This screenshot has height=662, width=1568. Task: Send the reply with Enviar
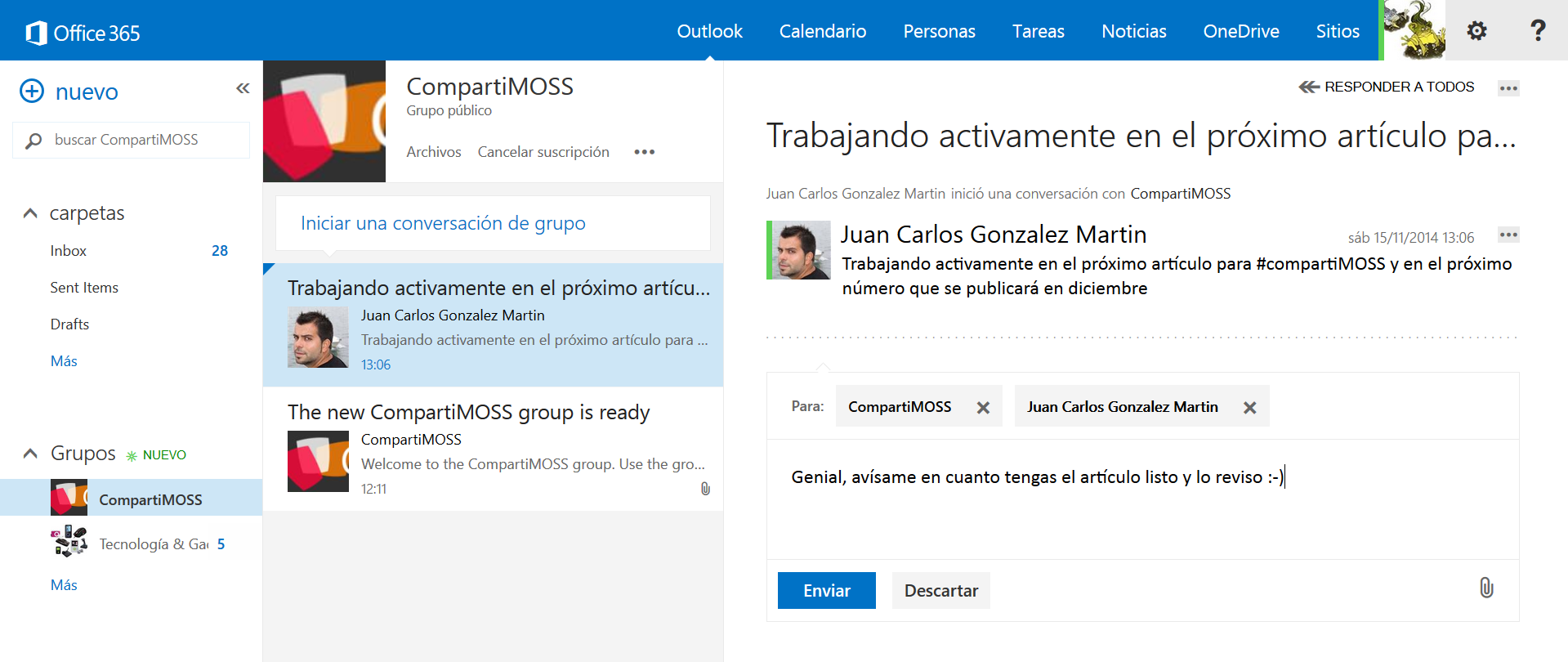point(827,590)
